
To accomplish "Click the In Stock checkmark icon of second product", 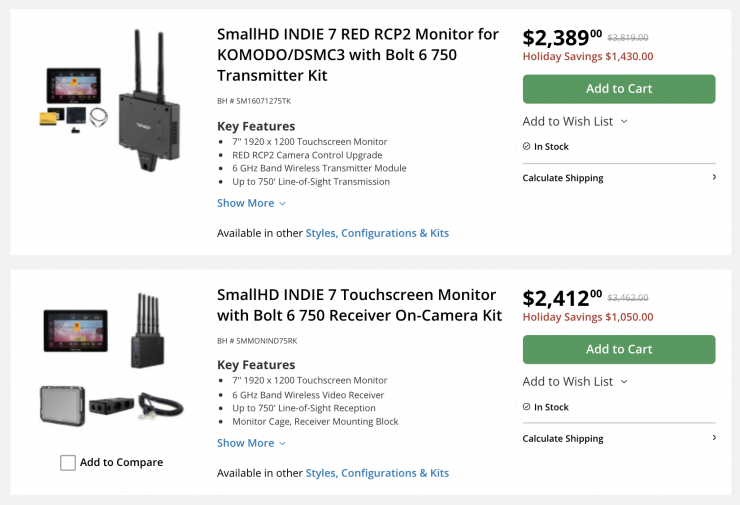I will (527, 407).
